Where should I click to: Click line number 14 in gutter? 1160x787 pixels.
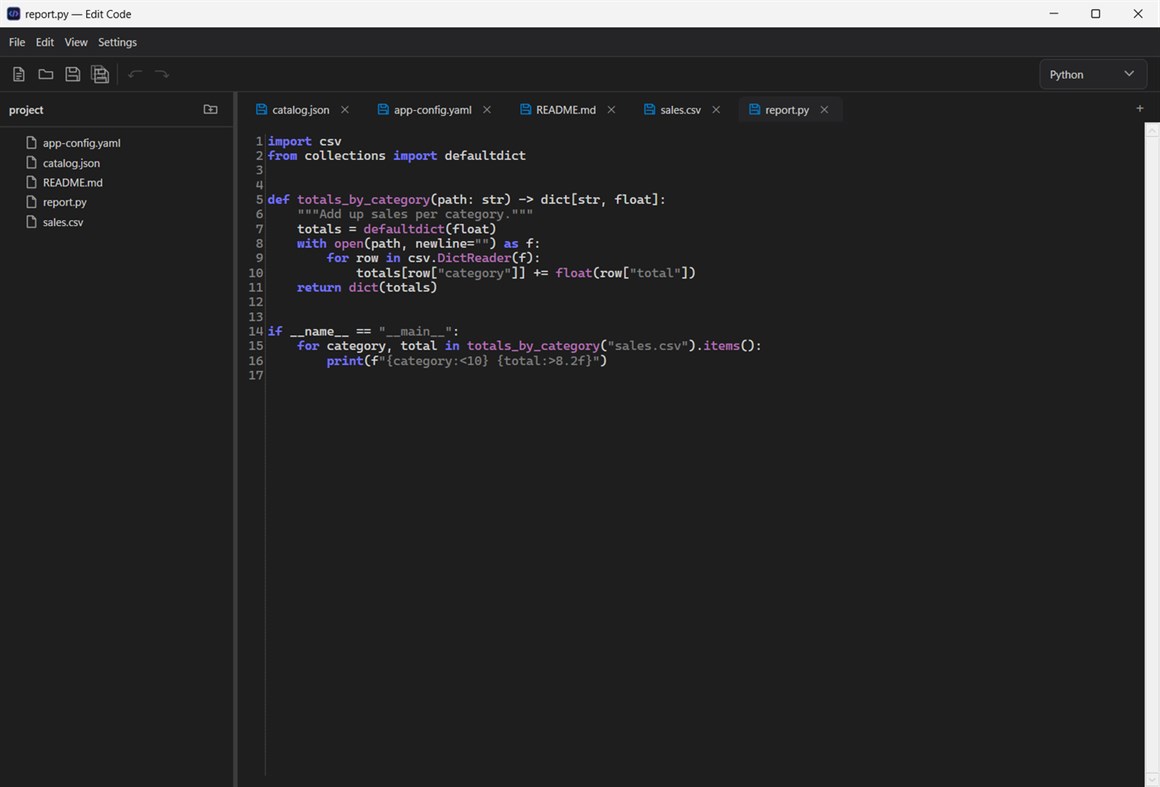click(x=256, y=331)
